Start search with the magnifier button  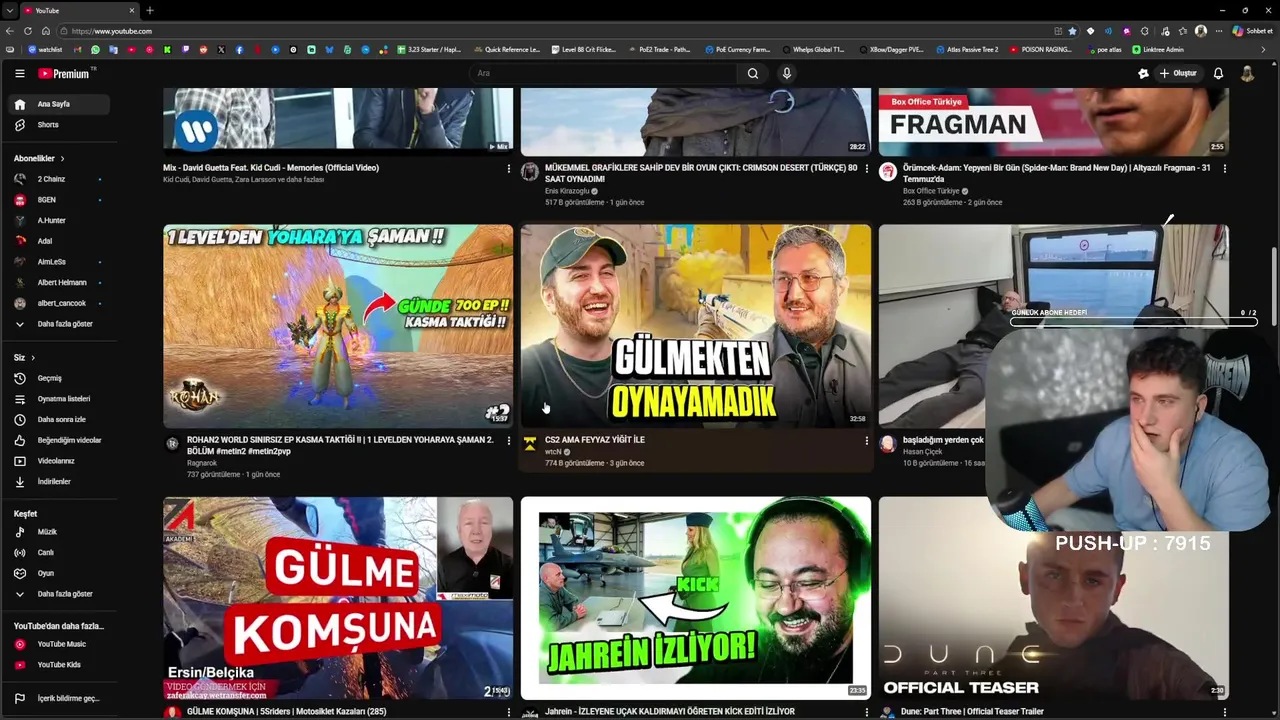[753, 73]
